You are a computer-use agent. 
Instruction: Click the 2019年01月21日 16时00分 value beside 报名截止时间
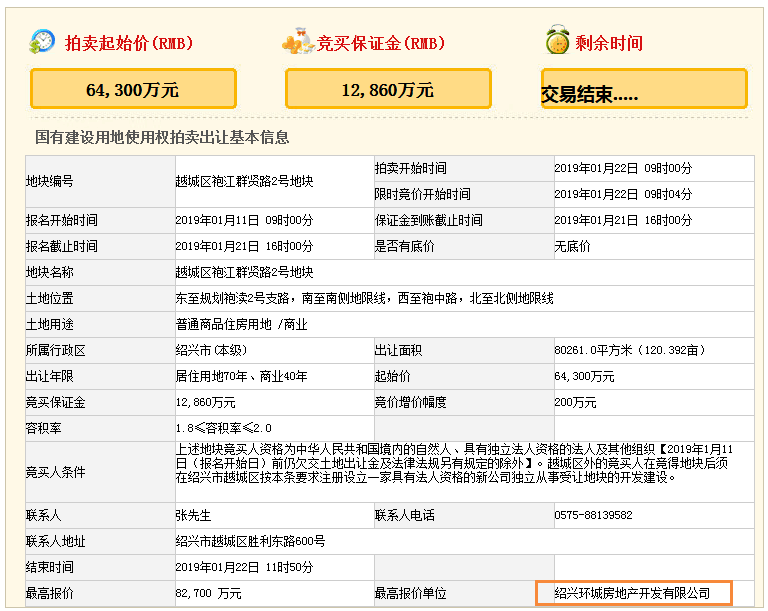pos(244,246)
